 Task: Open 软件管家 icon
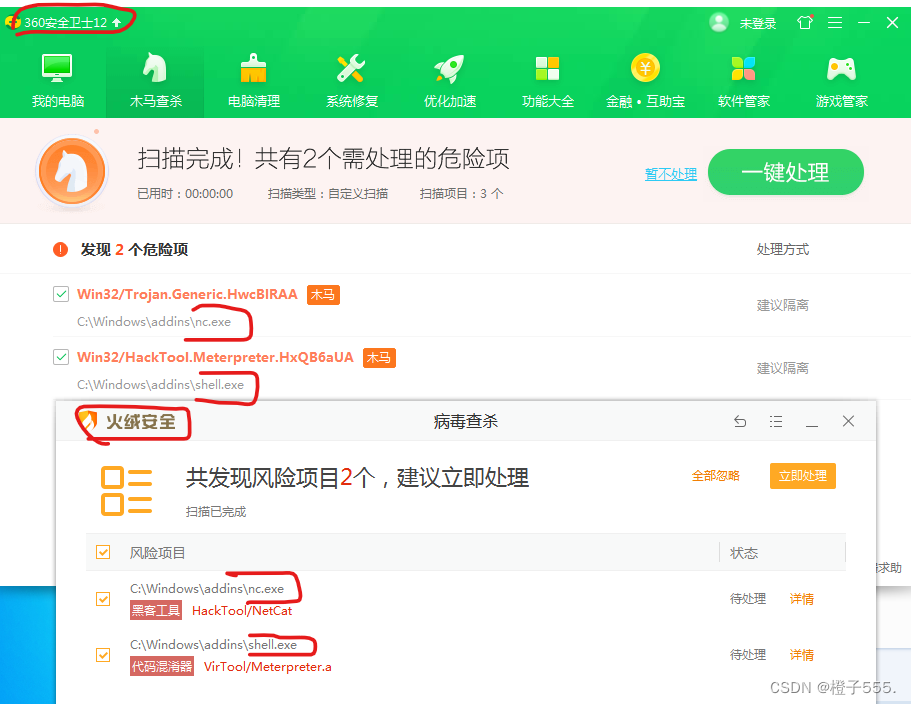click(744, 80)
